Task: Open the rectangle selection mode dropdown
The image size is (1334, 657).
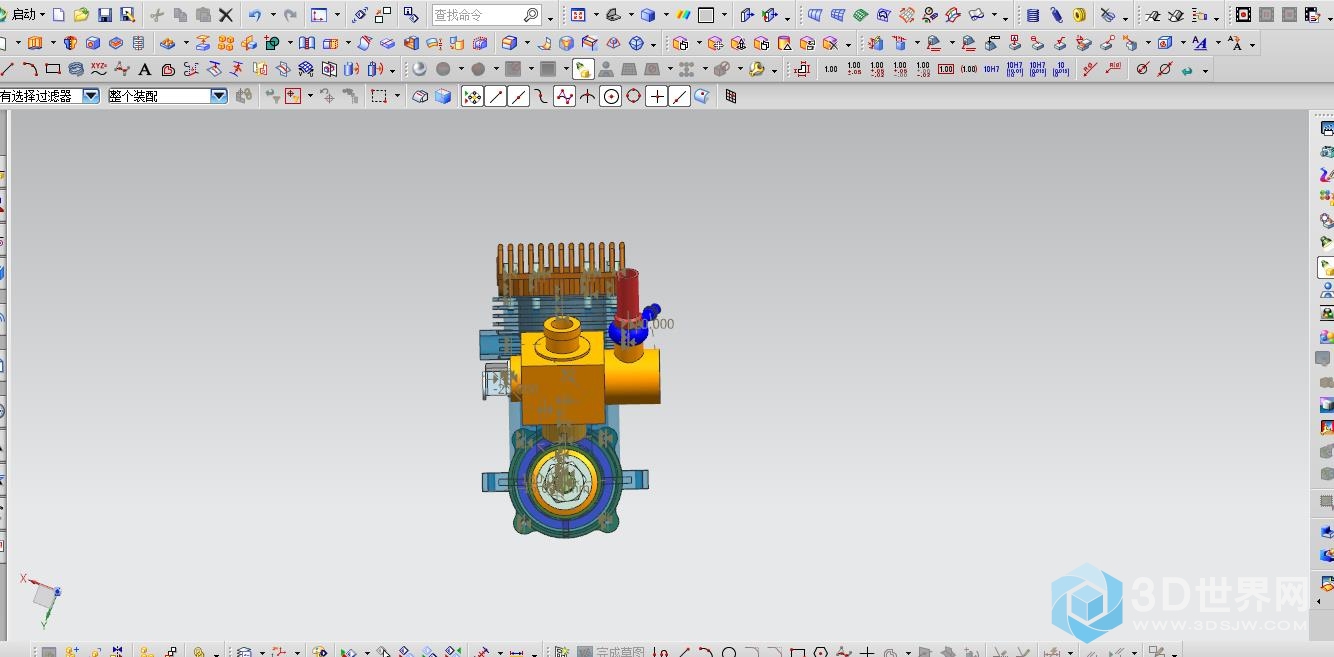Action: pos(398,97)
